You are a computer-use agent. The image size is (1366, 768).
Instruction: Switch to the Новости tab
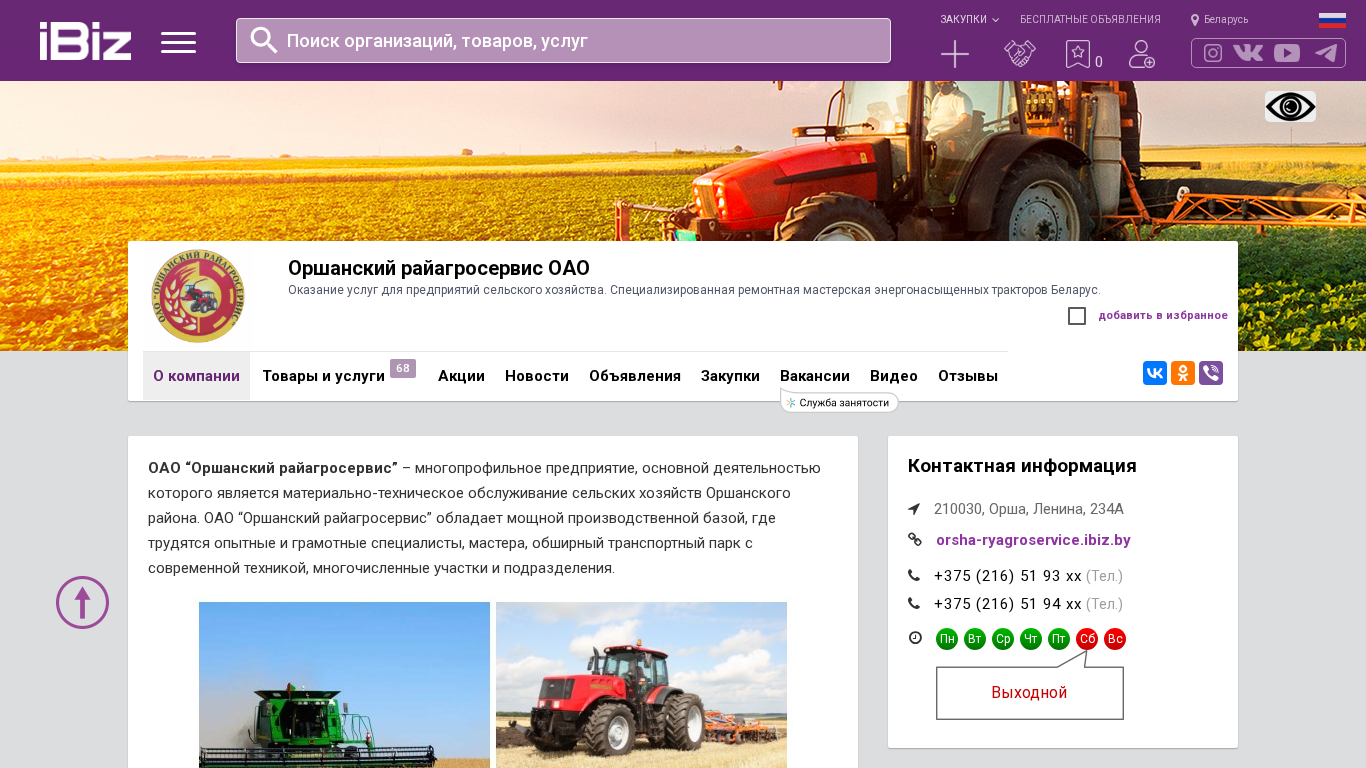click(x=537, y=376)
